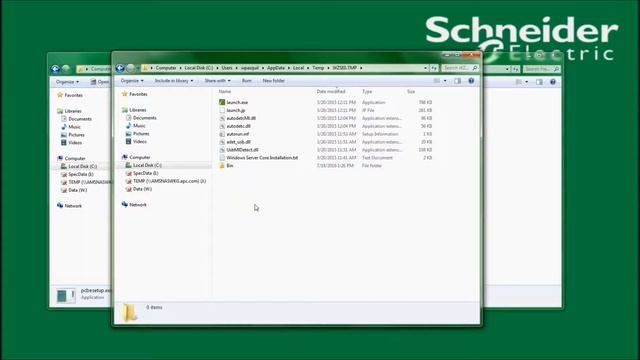
Task: Click the change view icon in the front window
Action: click(x=437, y=81)
